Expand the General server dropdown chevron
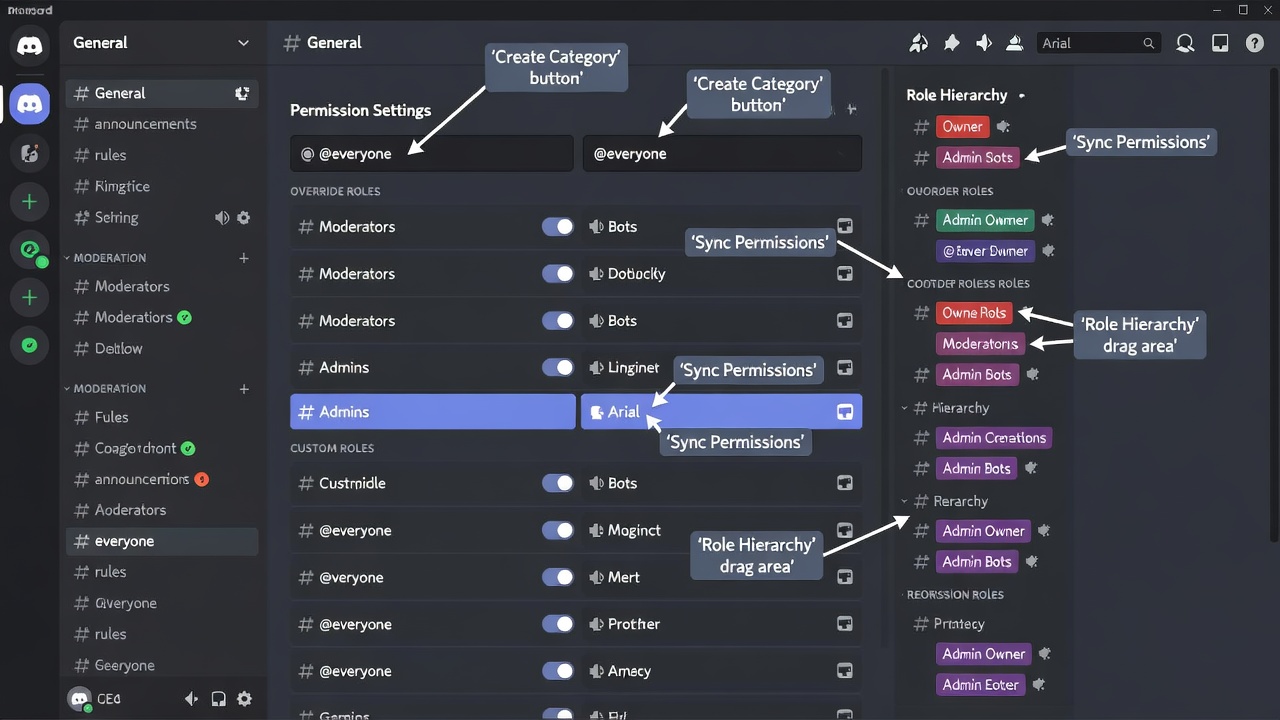The height and width of the screenshot is (720, 1280). point(243,43)
